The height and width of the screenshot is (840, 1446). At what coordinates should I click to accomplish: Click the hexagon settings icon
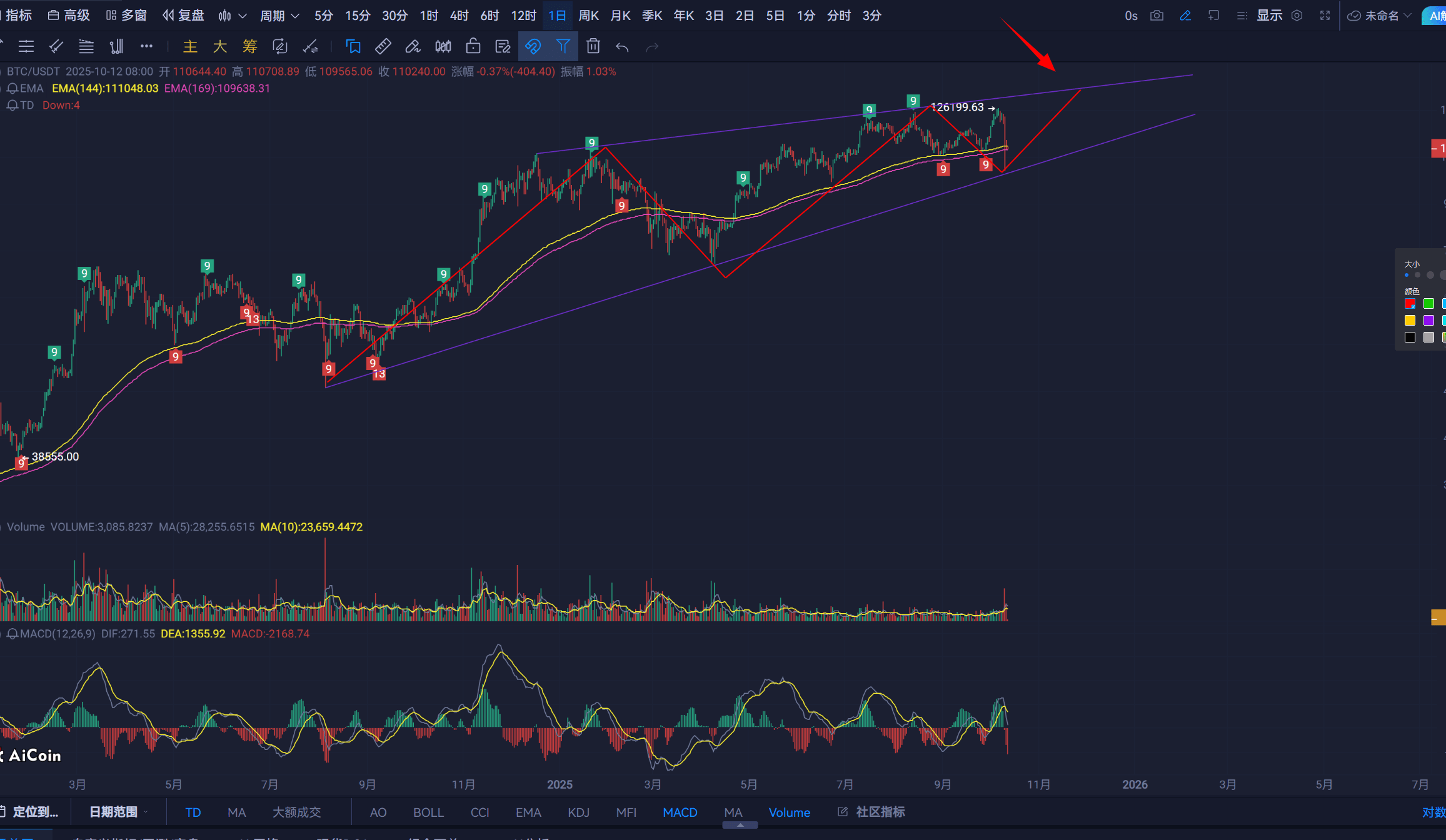pos(1297,16)
